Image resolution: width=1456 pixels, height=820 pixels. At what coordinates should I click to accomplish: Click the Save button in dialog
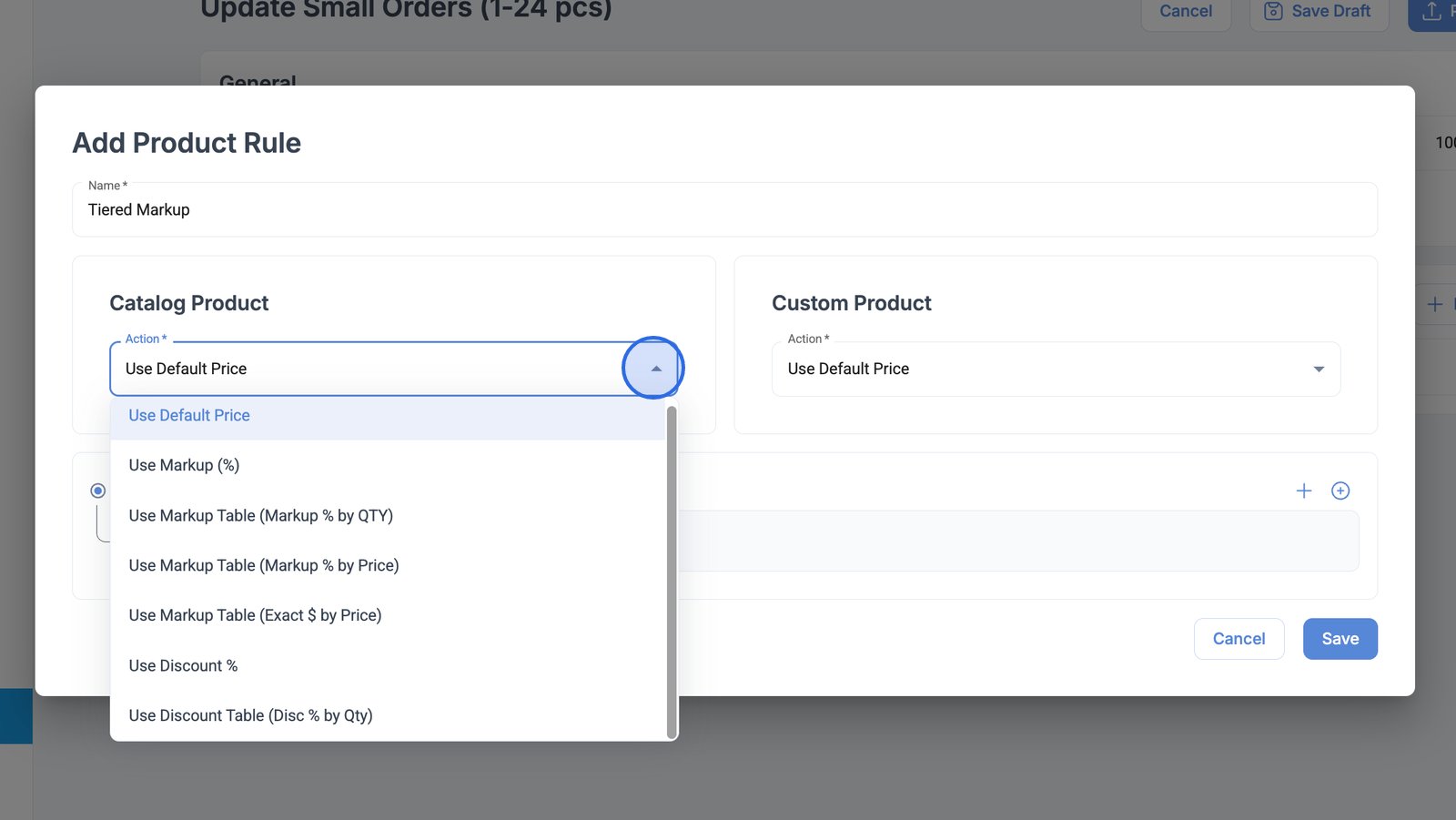pos(1340,639)
